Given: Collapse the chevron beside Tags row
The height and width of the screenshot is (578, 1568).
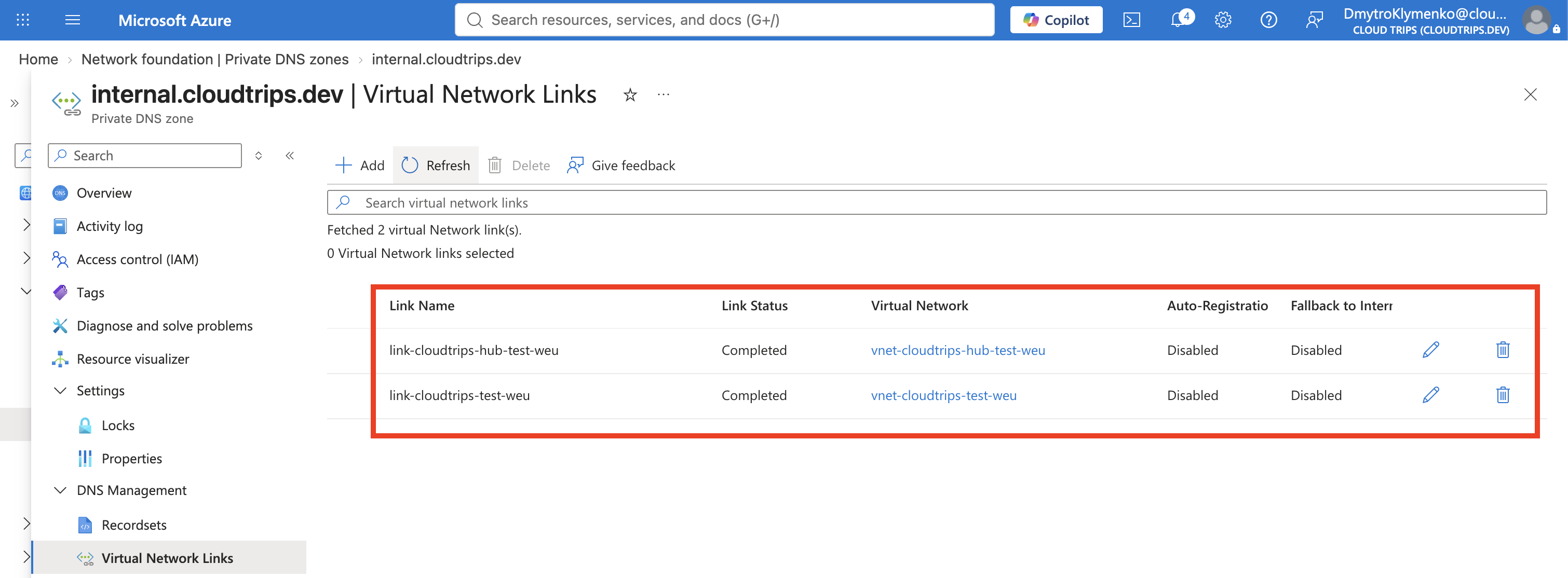Looking at the screenshot, I should pyautogui.click(x=26, y=291).
